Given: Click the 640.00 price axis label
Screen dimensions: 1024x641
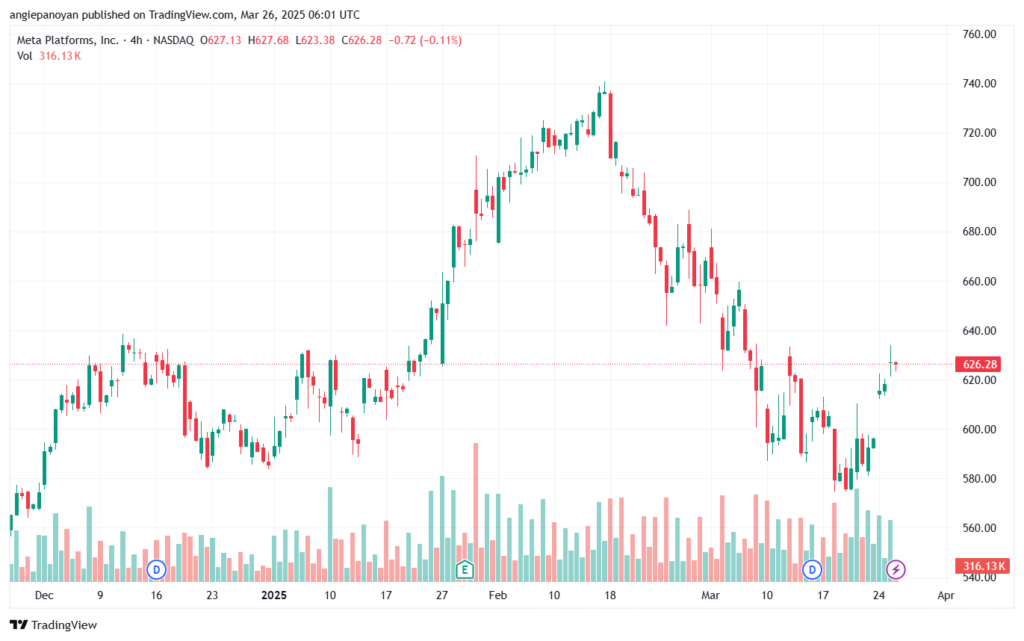Looking at the screenshot, I should (x=980, y=331).
